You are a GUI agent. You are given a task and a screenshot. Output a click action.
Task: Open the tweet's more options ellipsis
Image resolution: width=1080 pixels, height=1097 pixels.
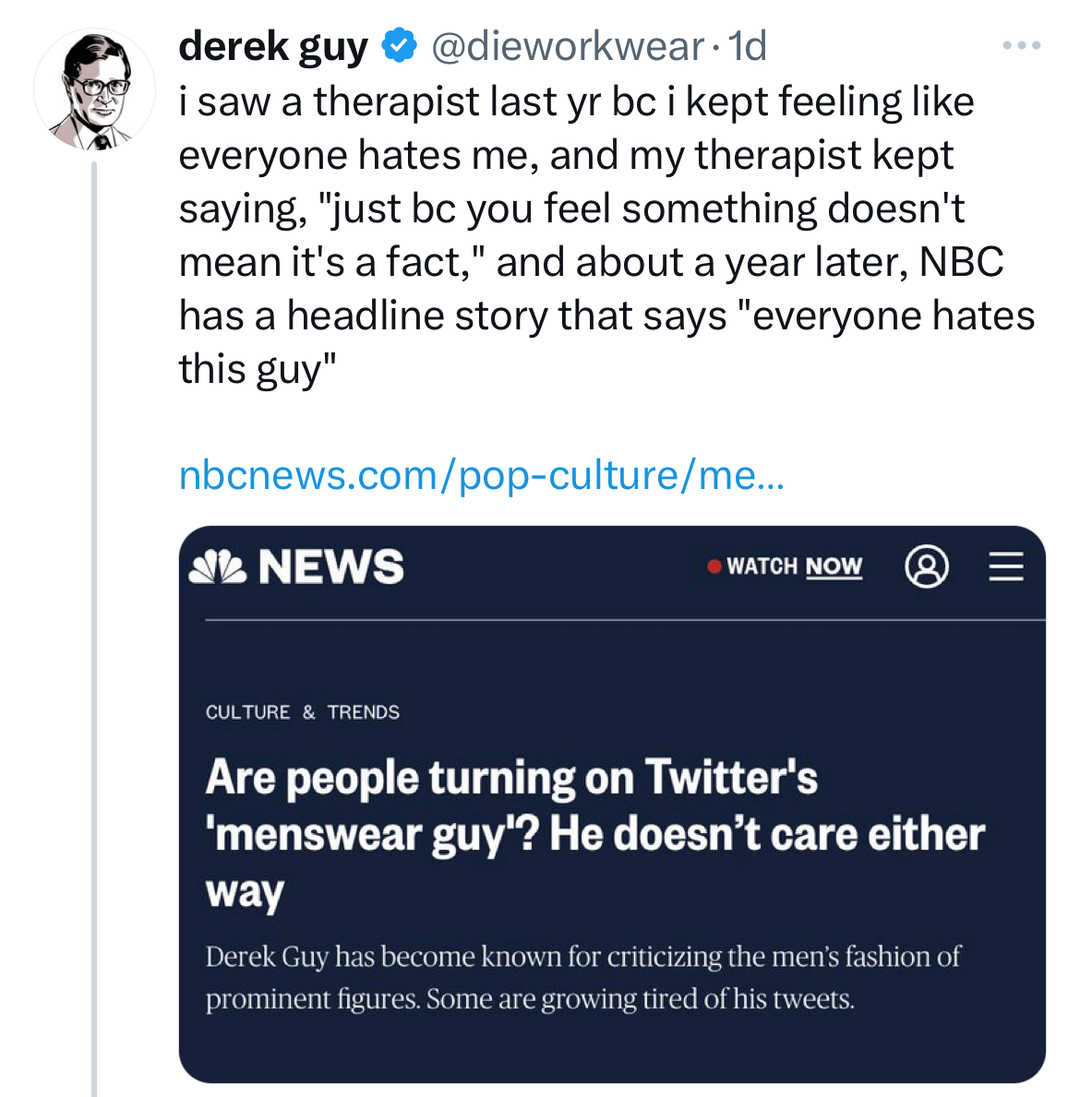pyautogui.click(x=1023, y=46)
